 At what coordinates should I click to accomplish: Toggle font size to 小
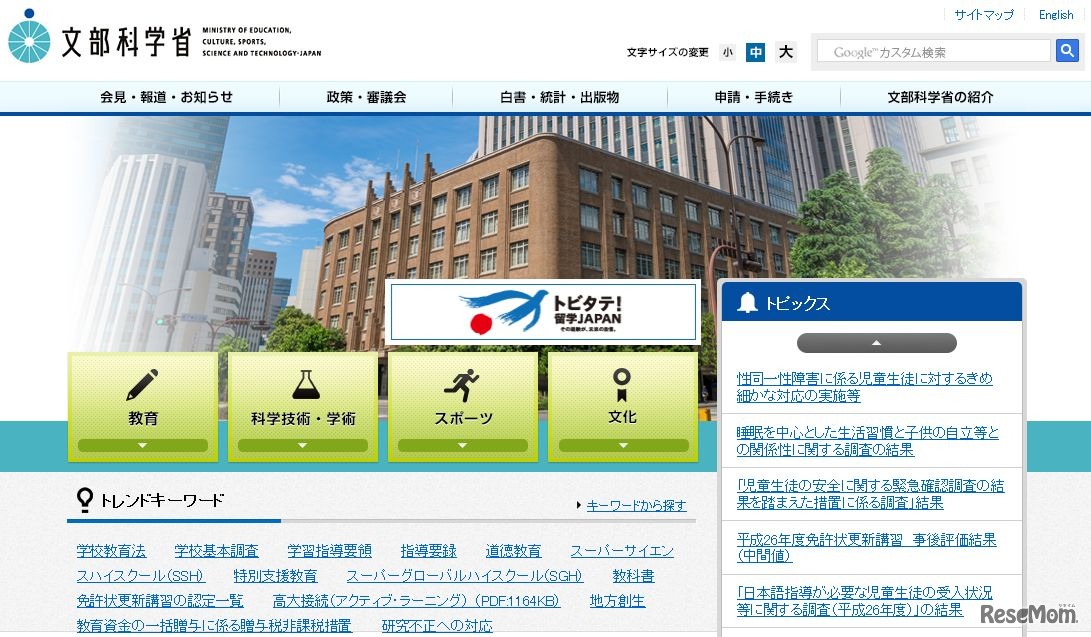727,51
